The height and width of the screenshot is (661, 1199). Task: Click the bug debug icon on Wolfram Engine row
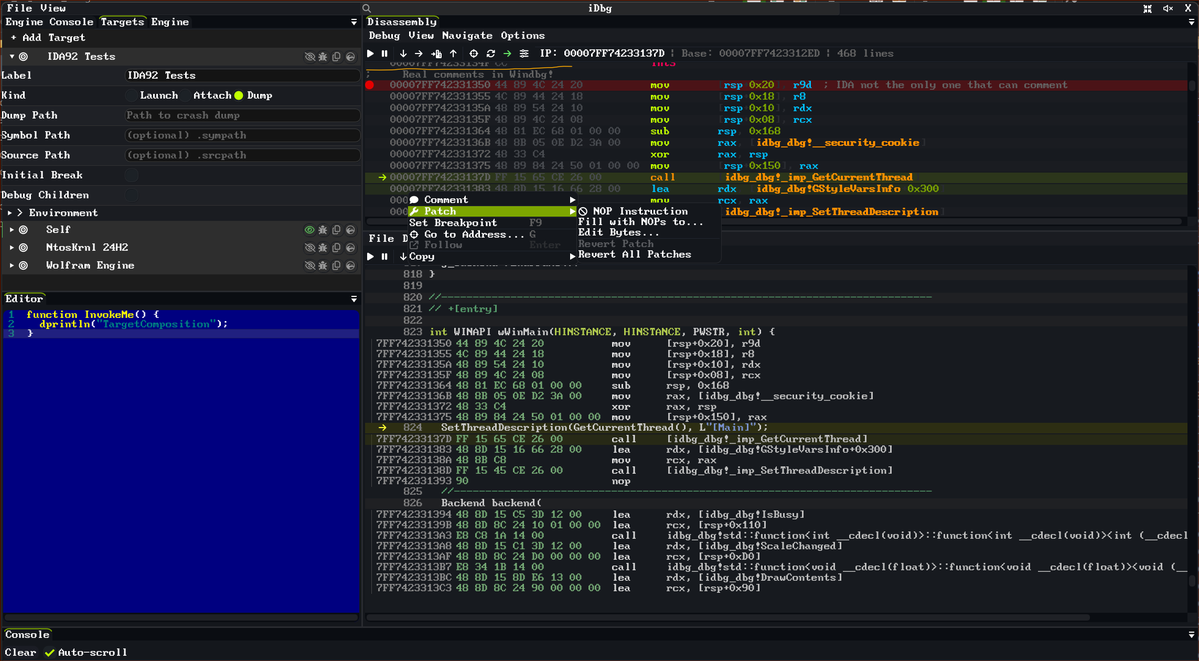point(323,265)
